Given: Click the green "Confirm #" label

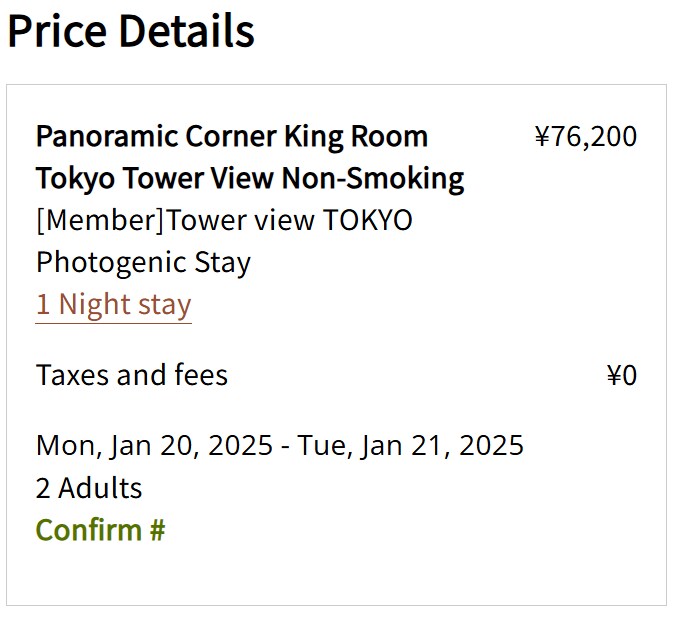Looking at the screenshot, I should coord(100,529).
